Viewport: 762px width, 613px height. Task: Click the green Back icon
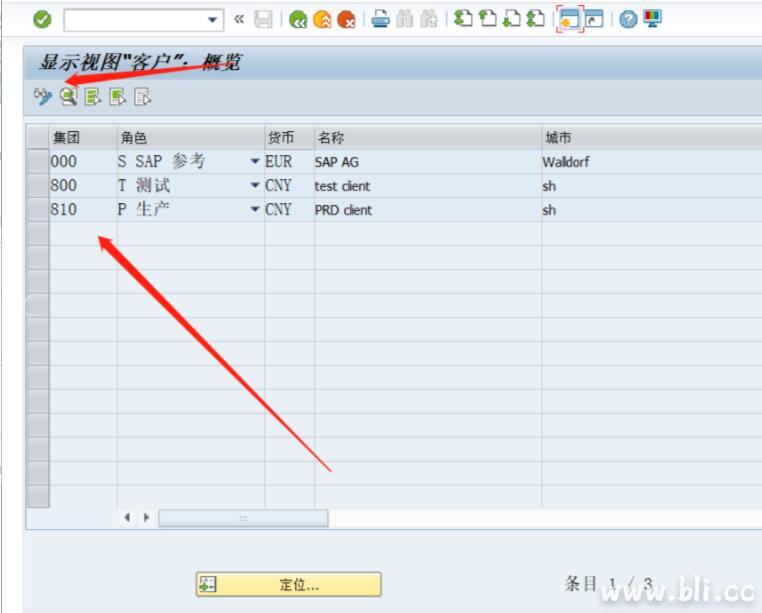[297, 19]
